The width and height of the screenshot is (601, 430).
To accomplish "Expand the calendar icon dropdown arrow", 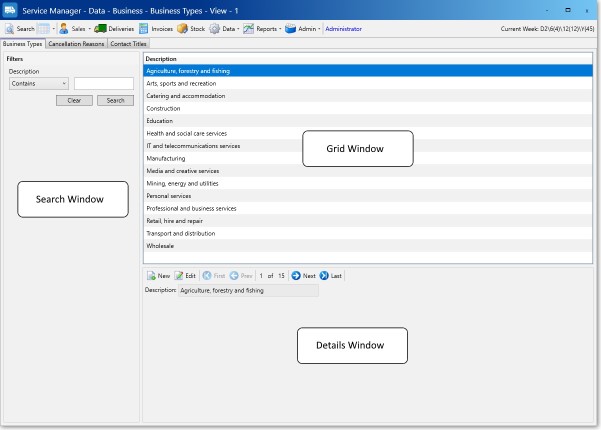I will point(54,29).
